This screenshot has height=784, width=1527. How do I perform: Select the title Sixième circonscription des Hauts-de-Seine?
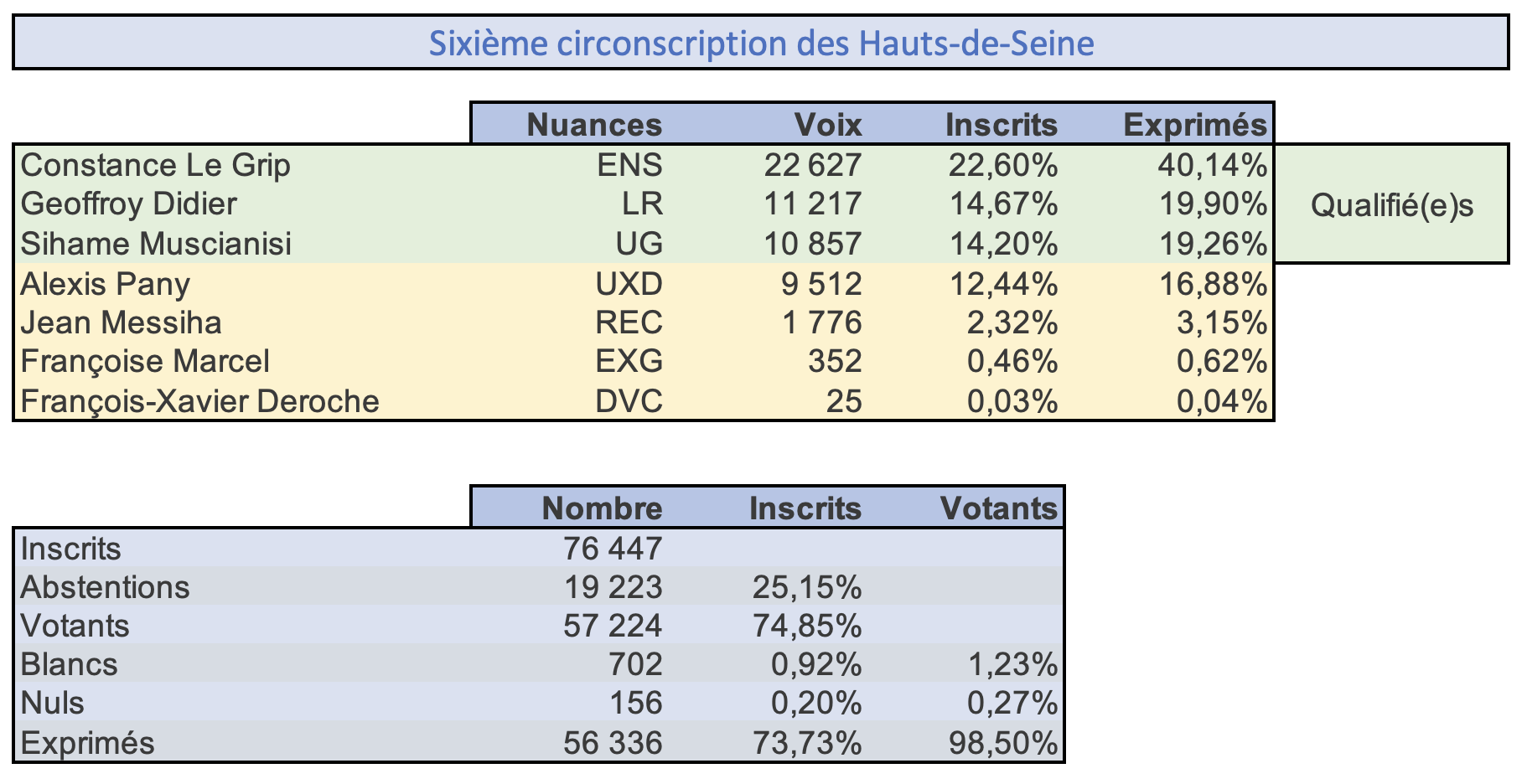761,43
